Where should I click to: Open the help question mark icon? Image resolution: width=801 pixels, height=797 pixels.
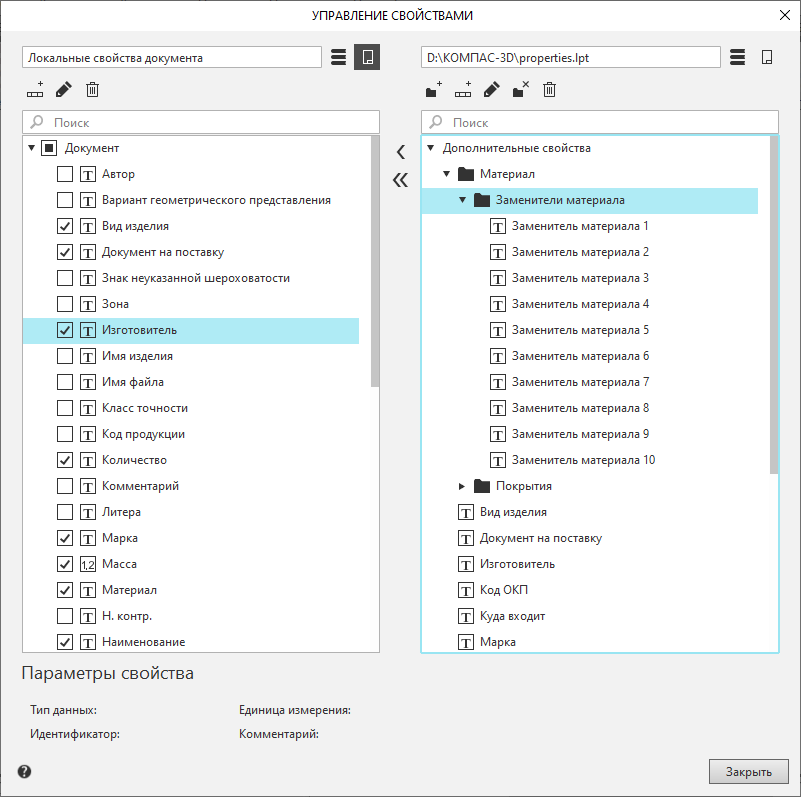(x=25, y=771)
